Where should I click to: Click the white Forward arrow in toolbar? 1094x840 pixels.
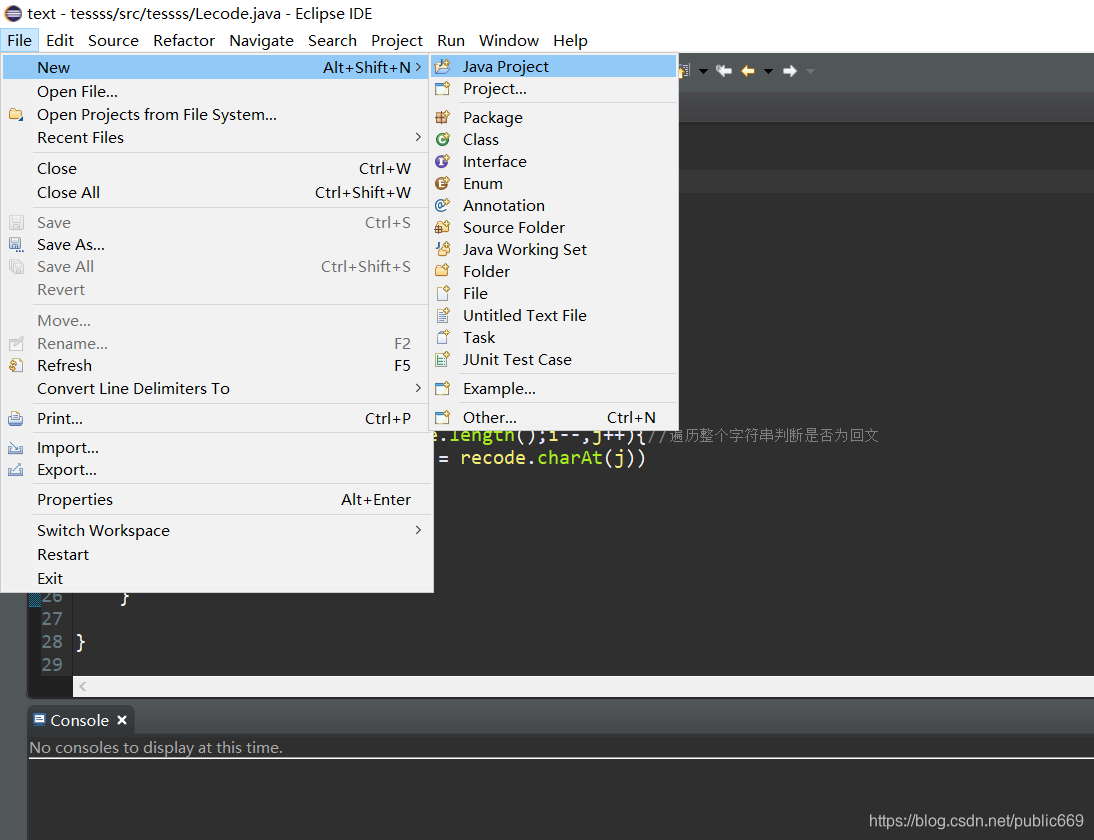(790, 70)
